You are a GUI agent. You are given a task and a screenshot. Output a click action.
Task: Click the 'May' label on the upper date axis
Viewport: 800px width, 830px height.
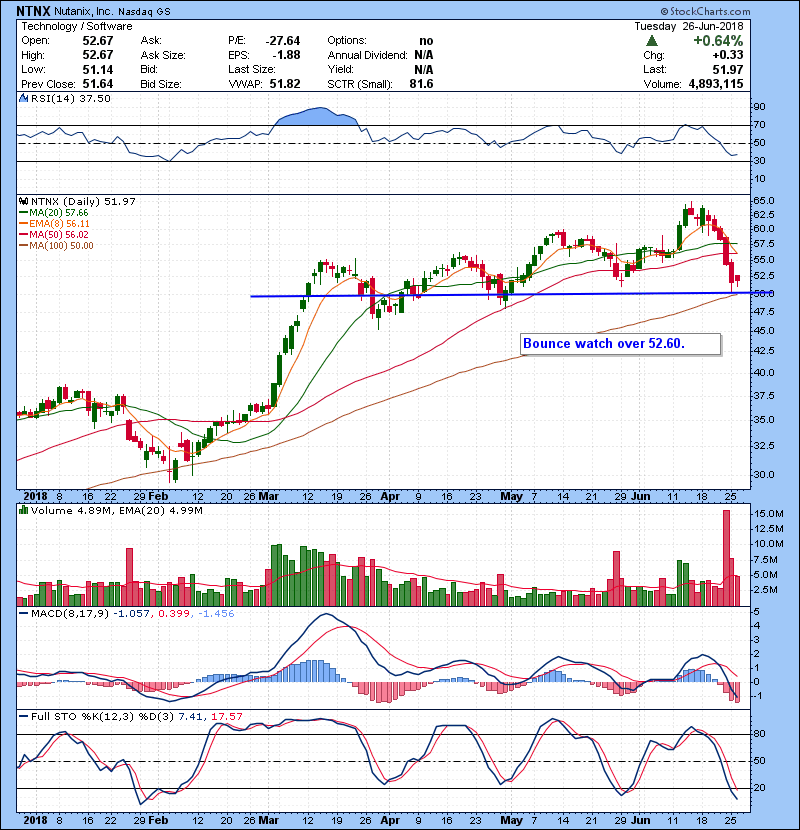(511, 497)
